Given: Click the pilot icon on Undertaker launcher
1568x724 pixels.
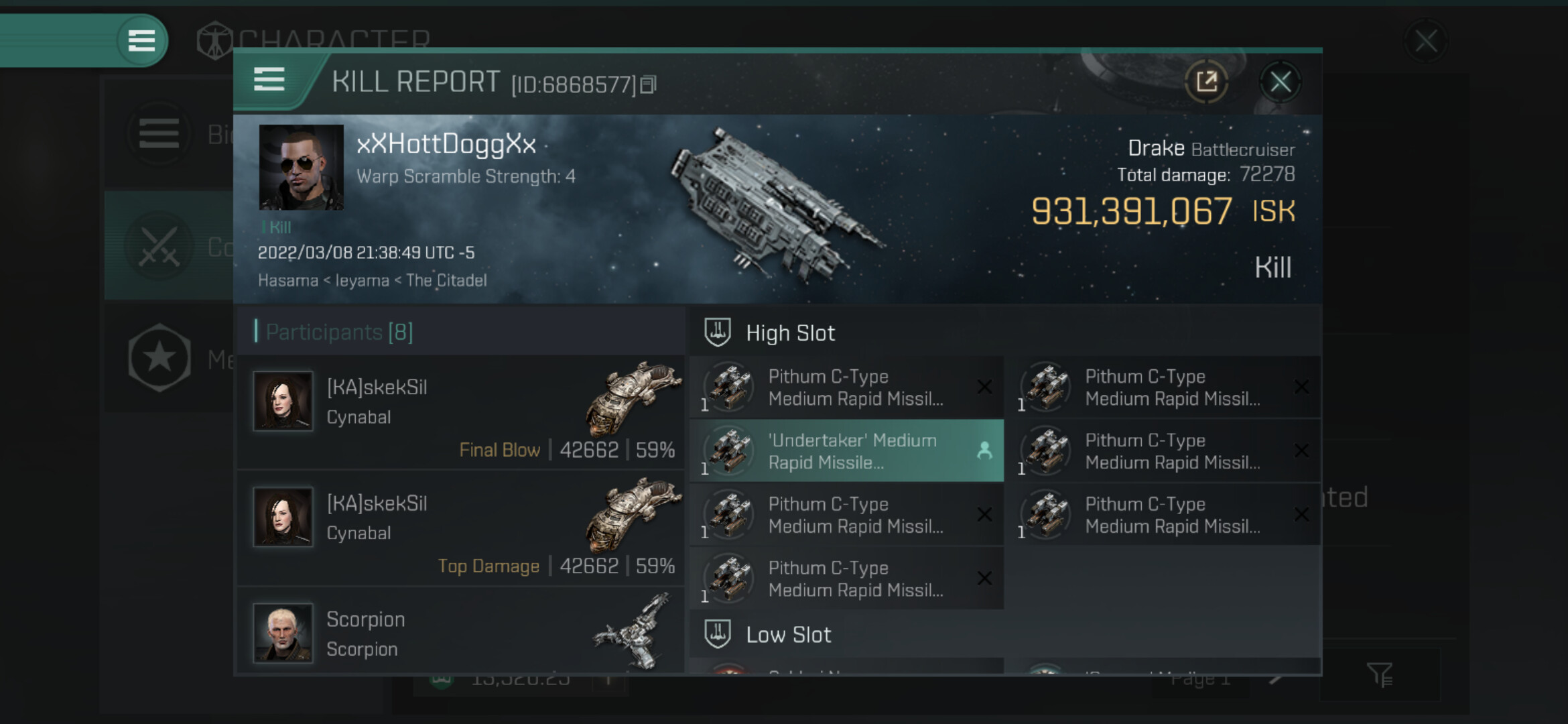Looking at the screenshot, I should click(x=984, y=450).
